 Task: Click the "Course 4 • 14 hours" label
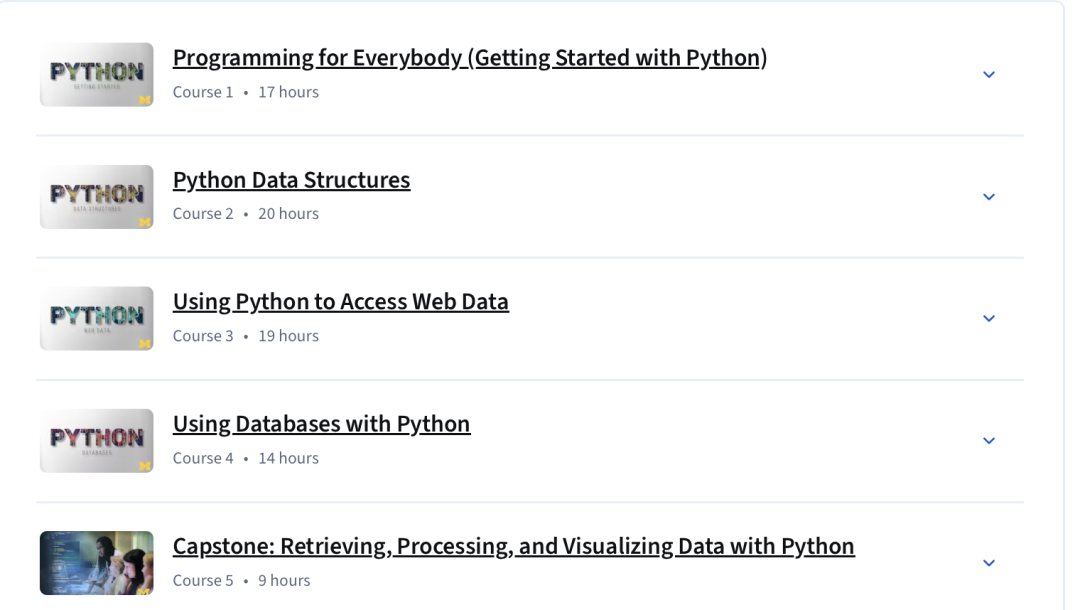tap(246, 458)
